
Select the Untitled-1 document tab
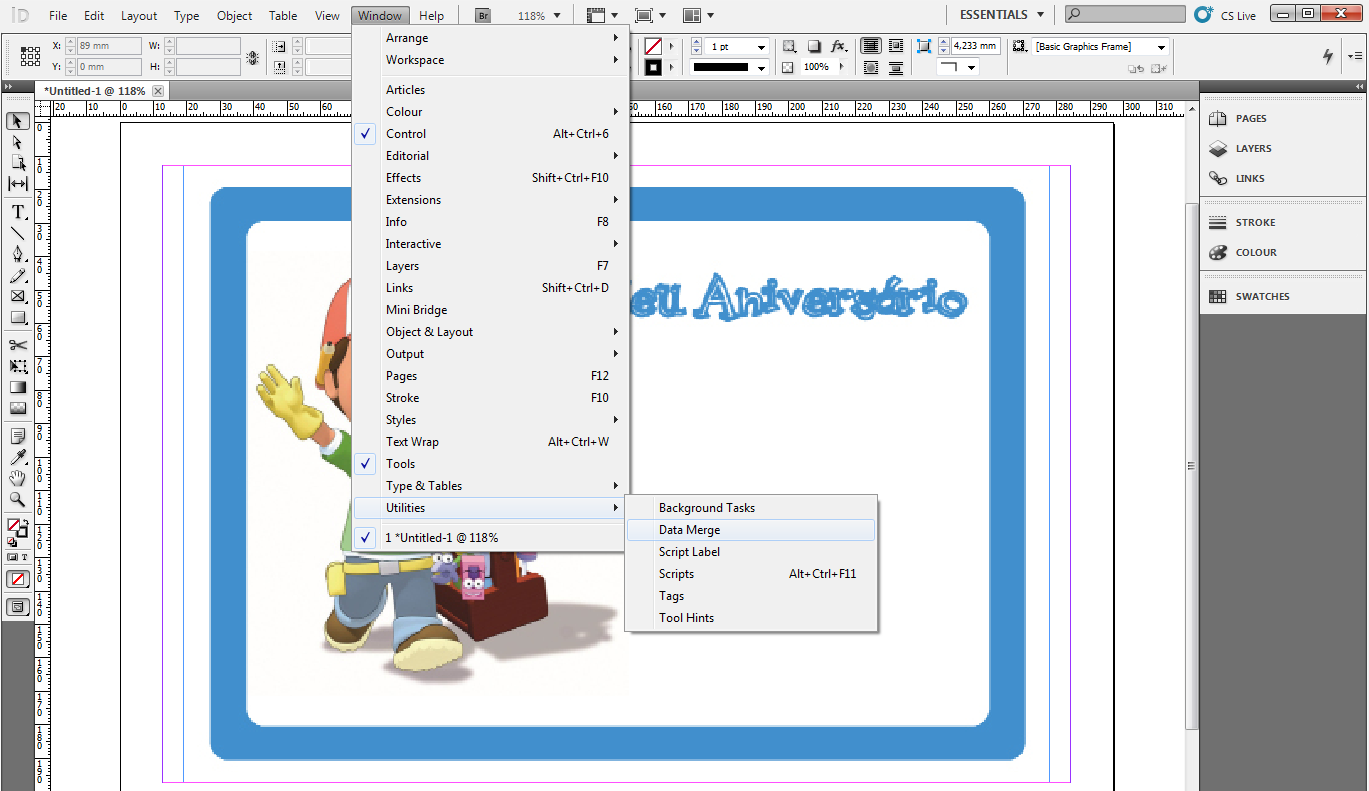coord(96,90)
